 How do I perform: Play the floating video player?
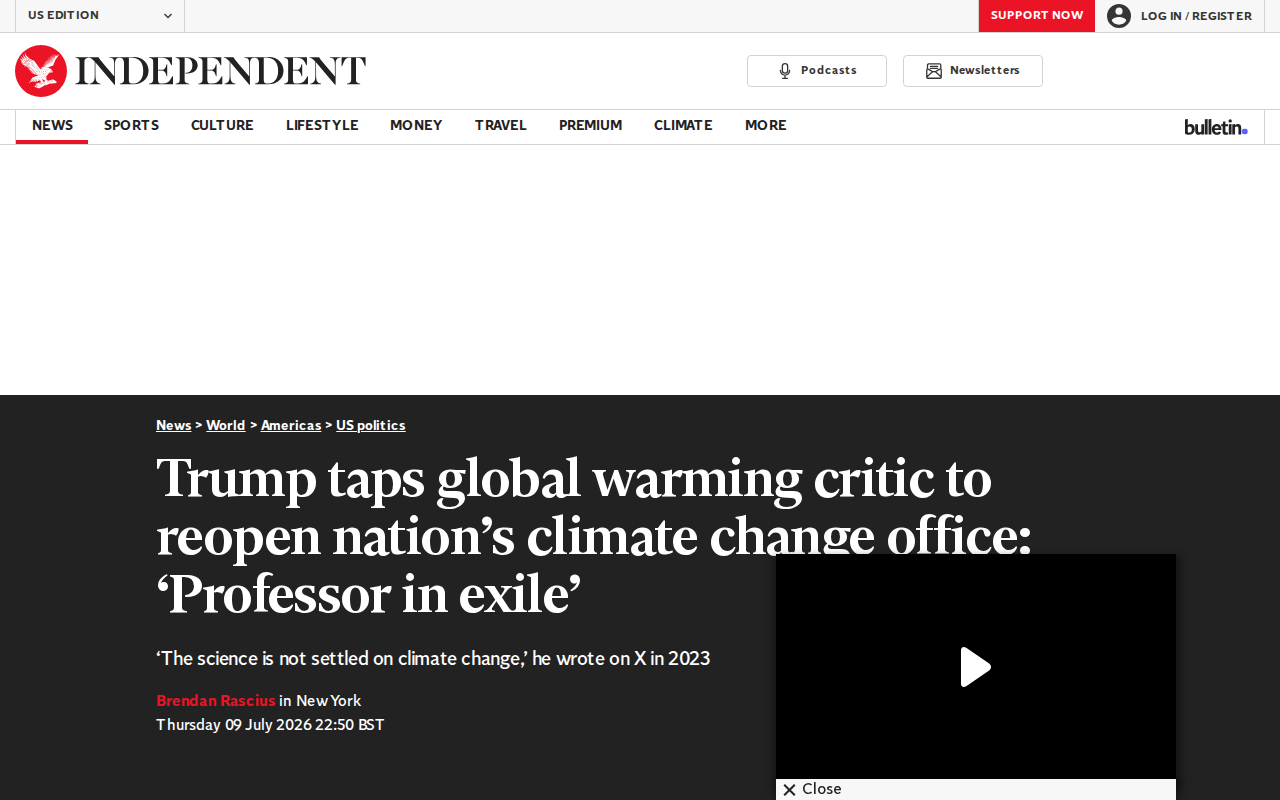[x=976, y=667]
